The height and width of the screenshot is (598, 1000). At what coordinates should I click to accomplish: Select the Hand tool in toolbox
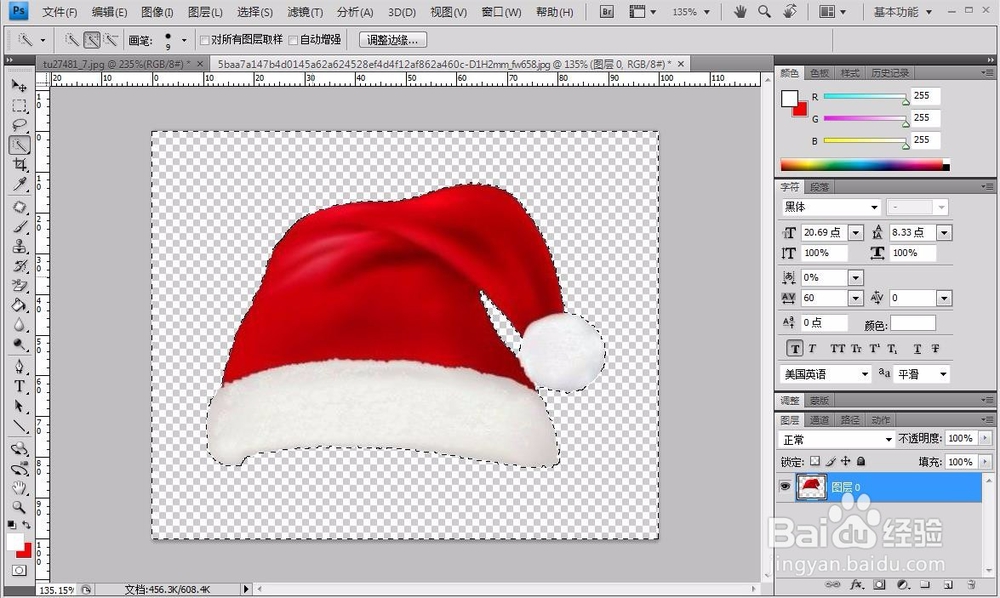pyautogui.click(x=19, y=488)
